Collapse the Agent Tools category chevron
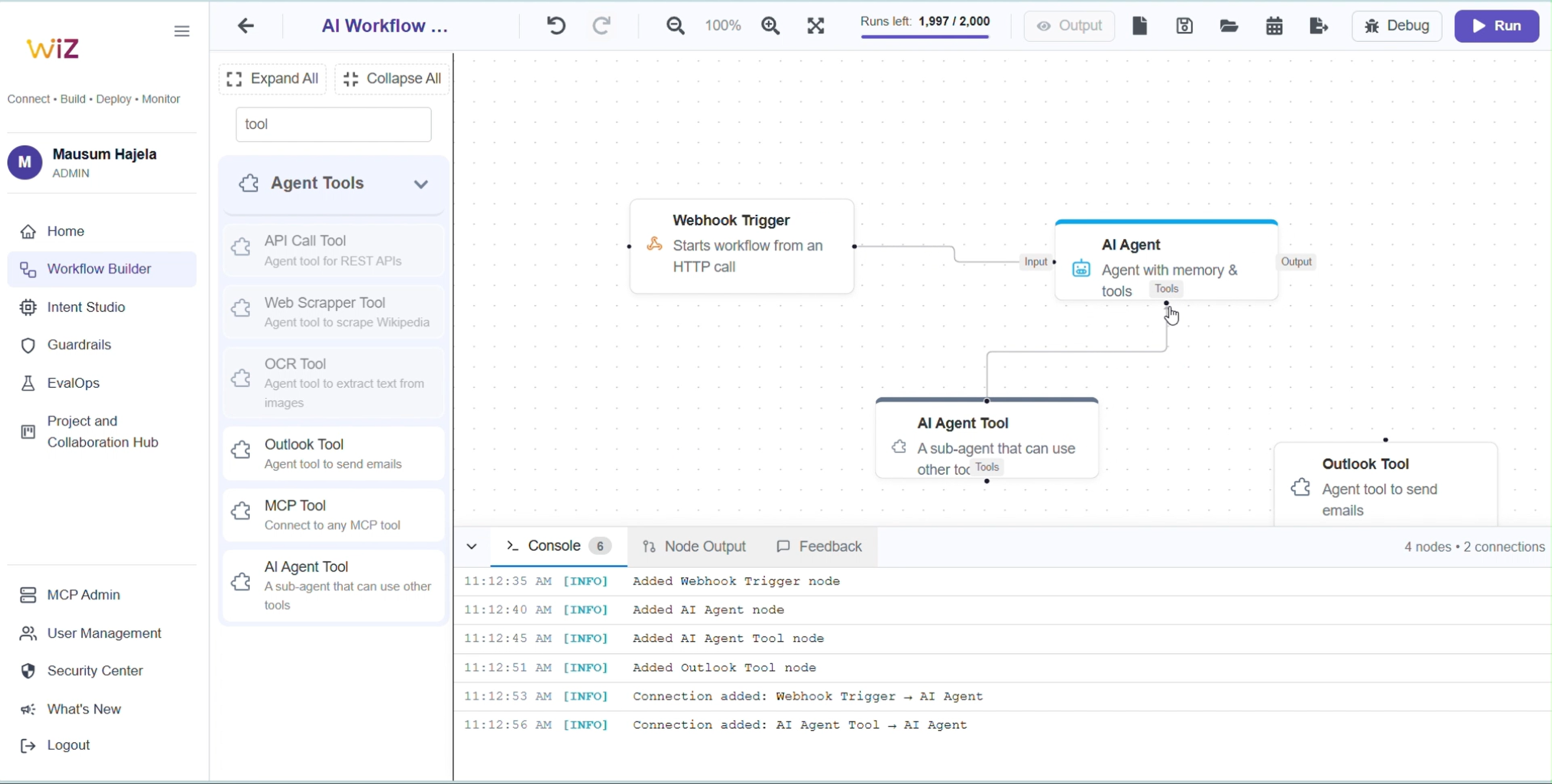Screen dimensions: 1552x784 point(421,184)
